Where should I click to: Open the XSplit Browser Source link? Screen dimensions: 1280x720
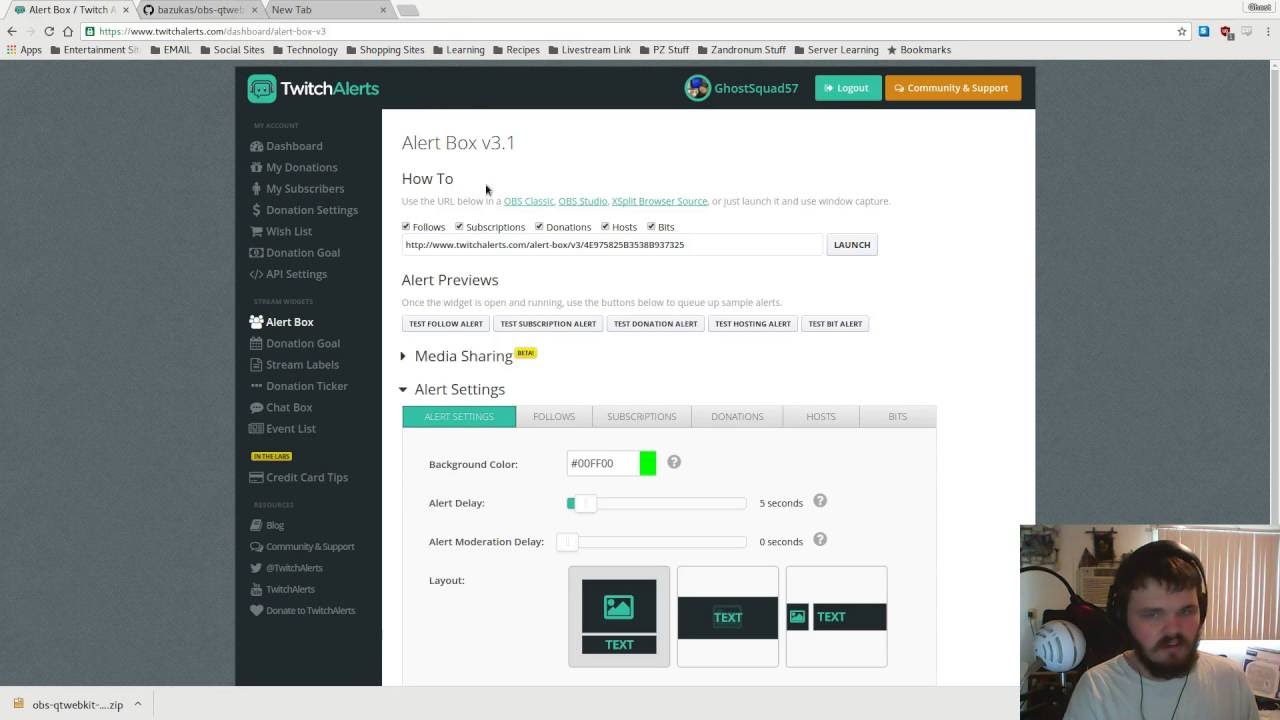[x=660, y=201]
